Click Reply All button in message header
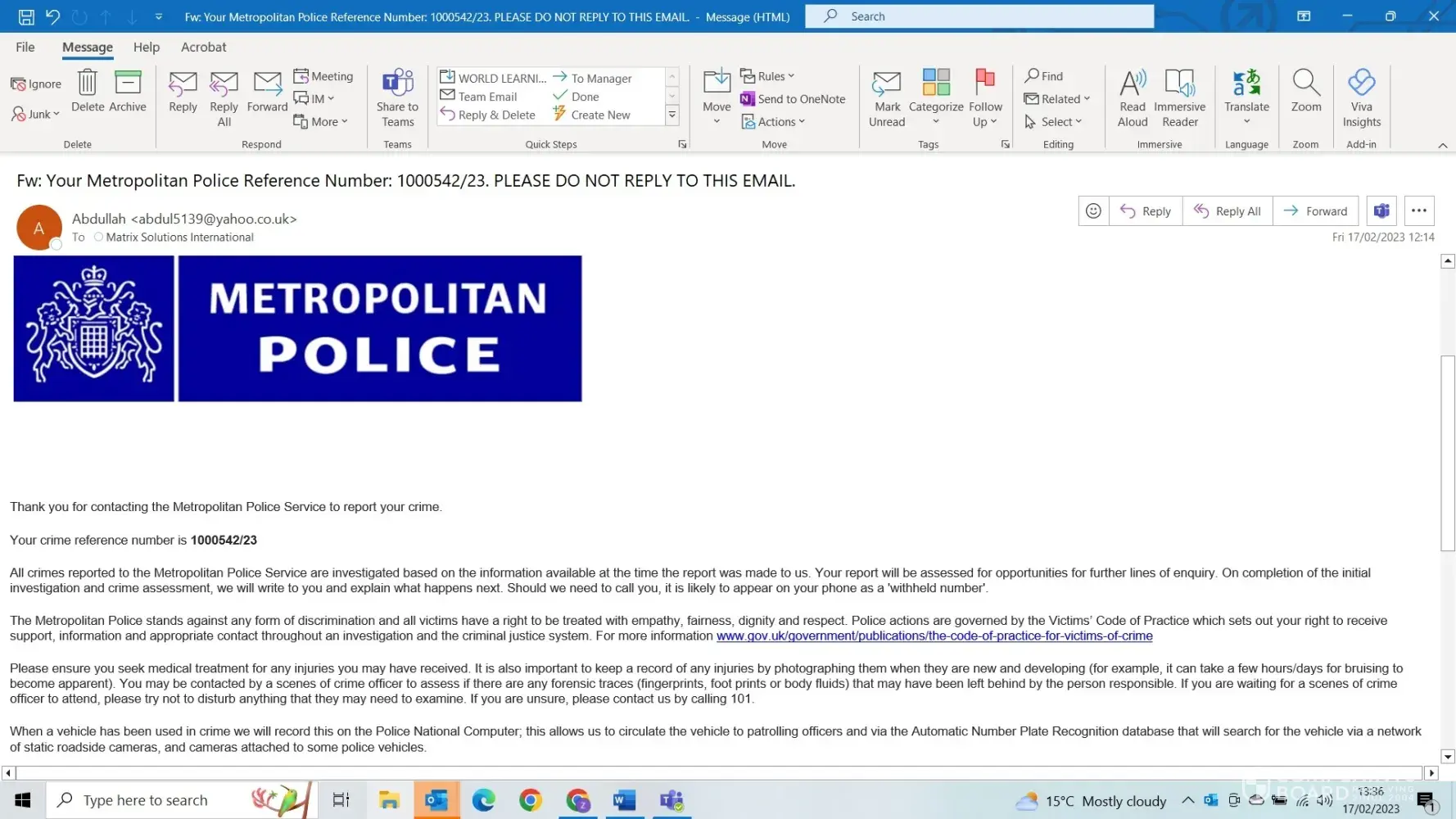The width and height of the screenshot is (1456, 819). tap(1228, 211)
